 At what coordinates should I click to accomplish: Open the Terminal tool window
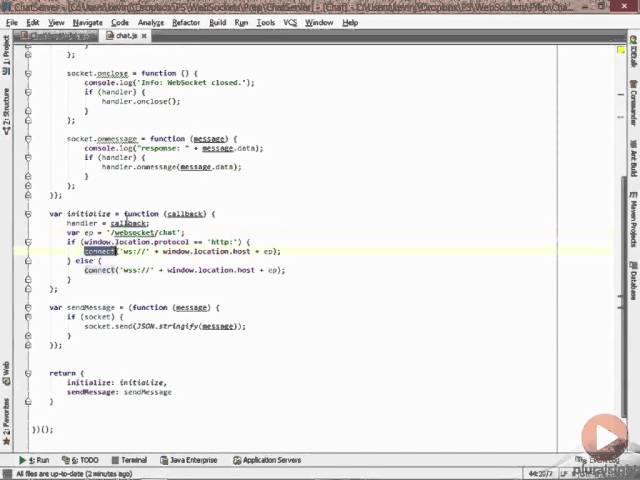[x=129, y=460]
